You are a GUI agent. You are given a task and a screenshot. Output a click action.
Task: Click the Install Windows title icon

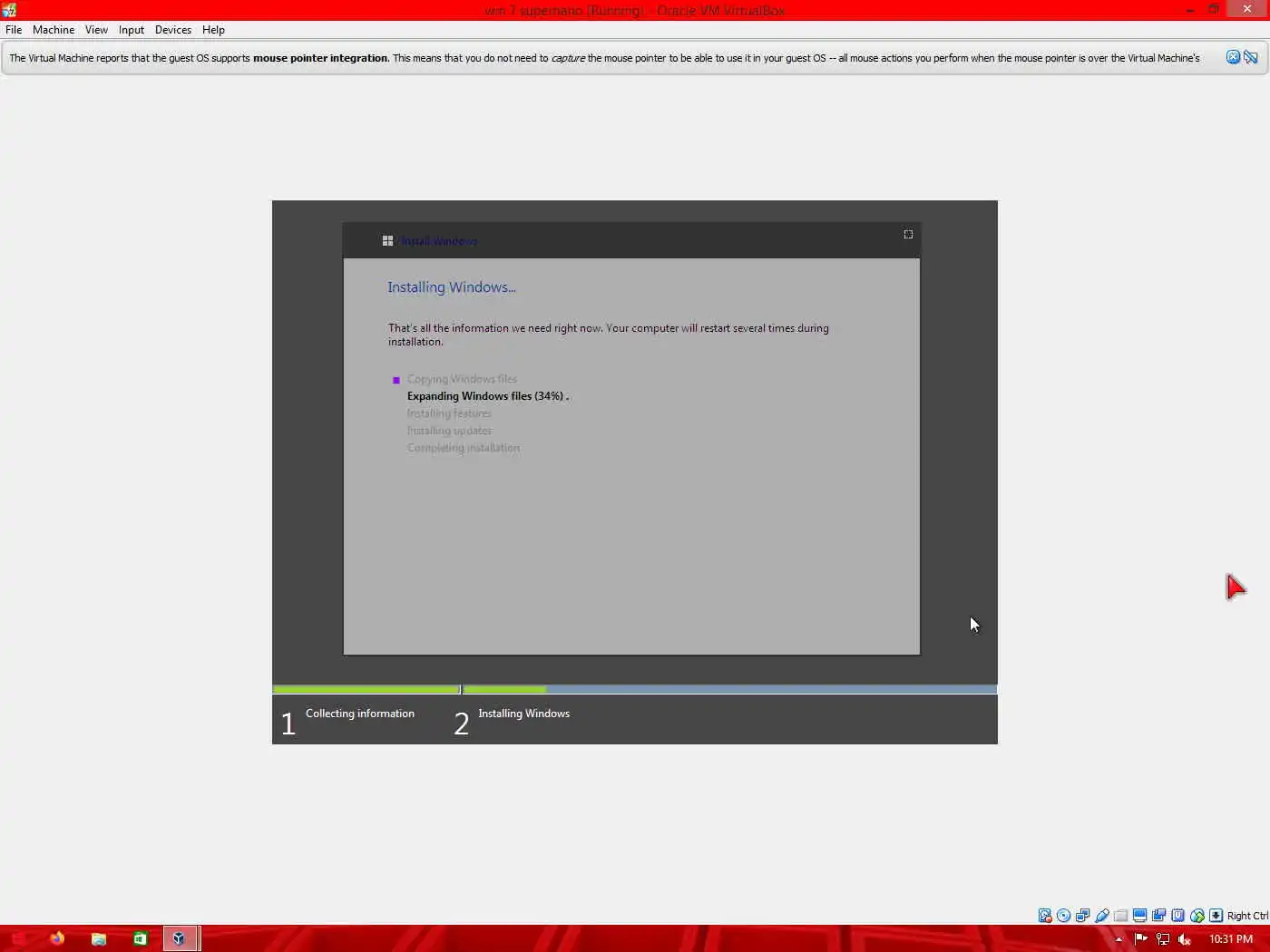(387, 240)
